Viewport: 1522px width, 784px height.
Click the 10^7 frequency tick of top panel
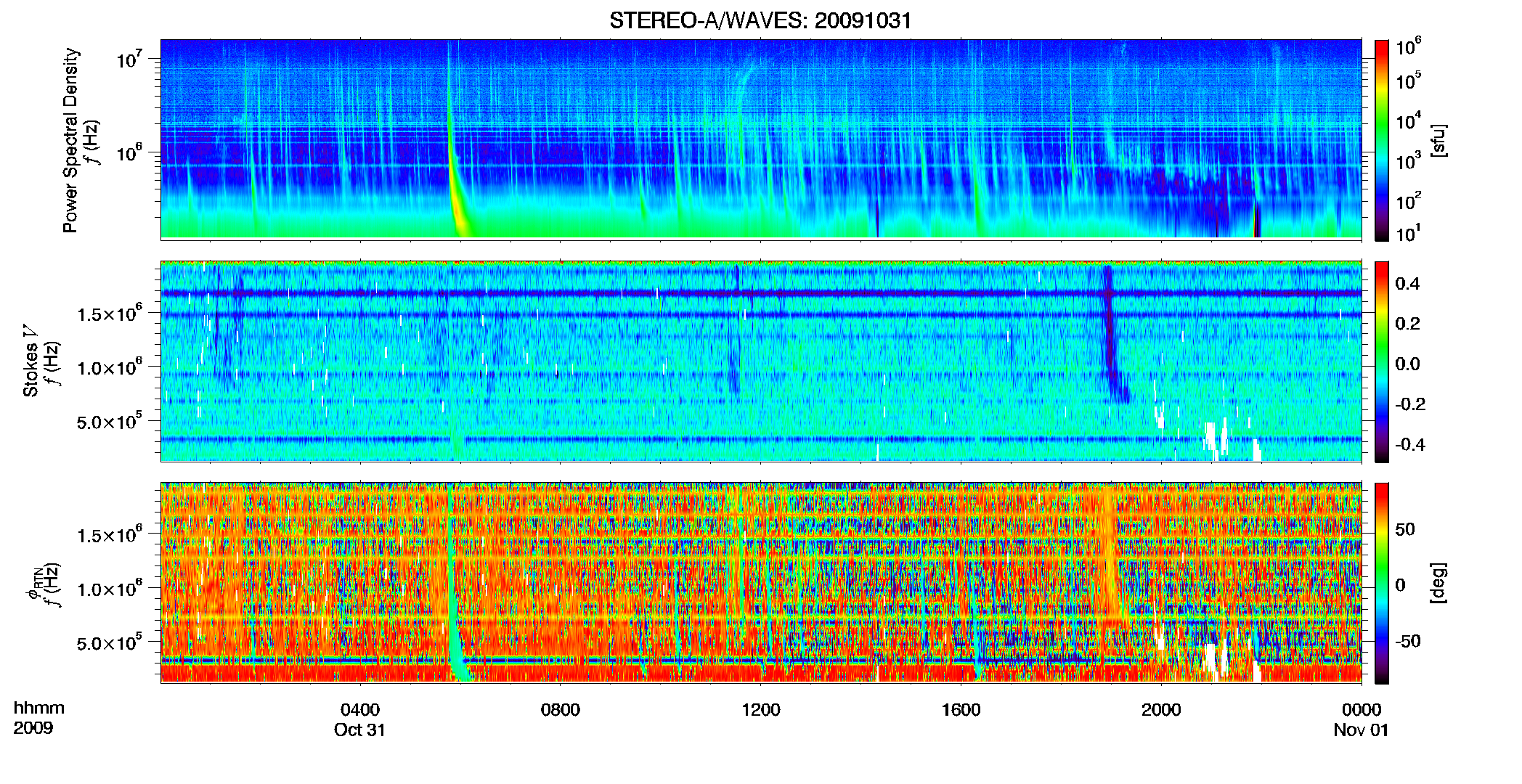[129, 59]
